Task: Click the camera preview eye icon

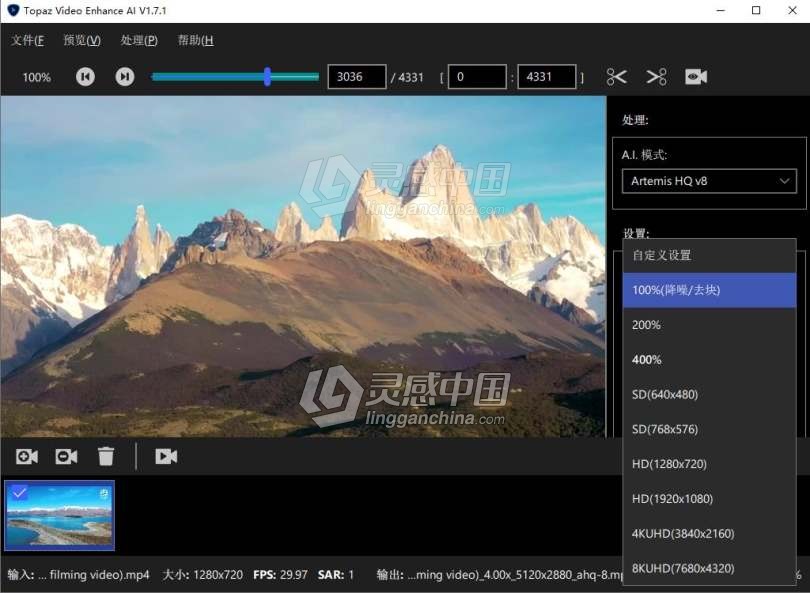Action: coord(696,77)
